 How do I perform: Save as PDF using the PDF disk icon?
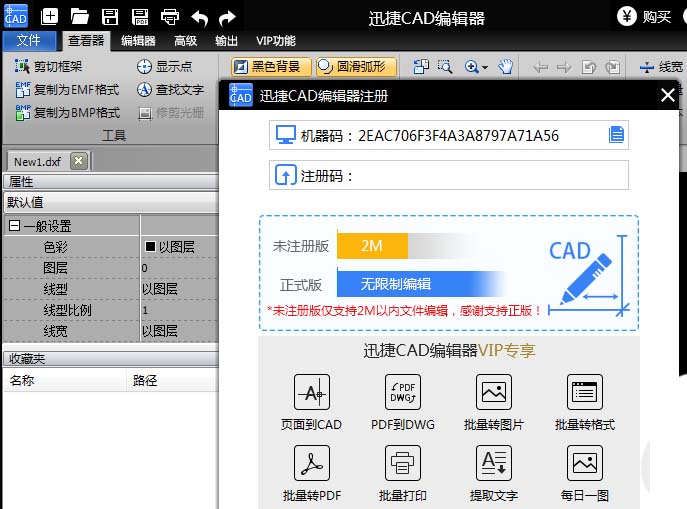(140, 17)
